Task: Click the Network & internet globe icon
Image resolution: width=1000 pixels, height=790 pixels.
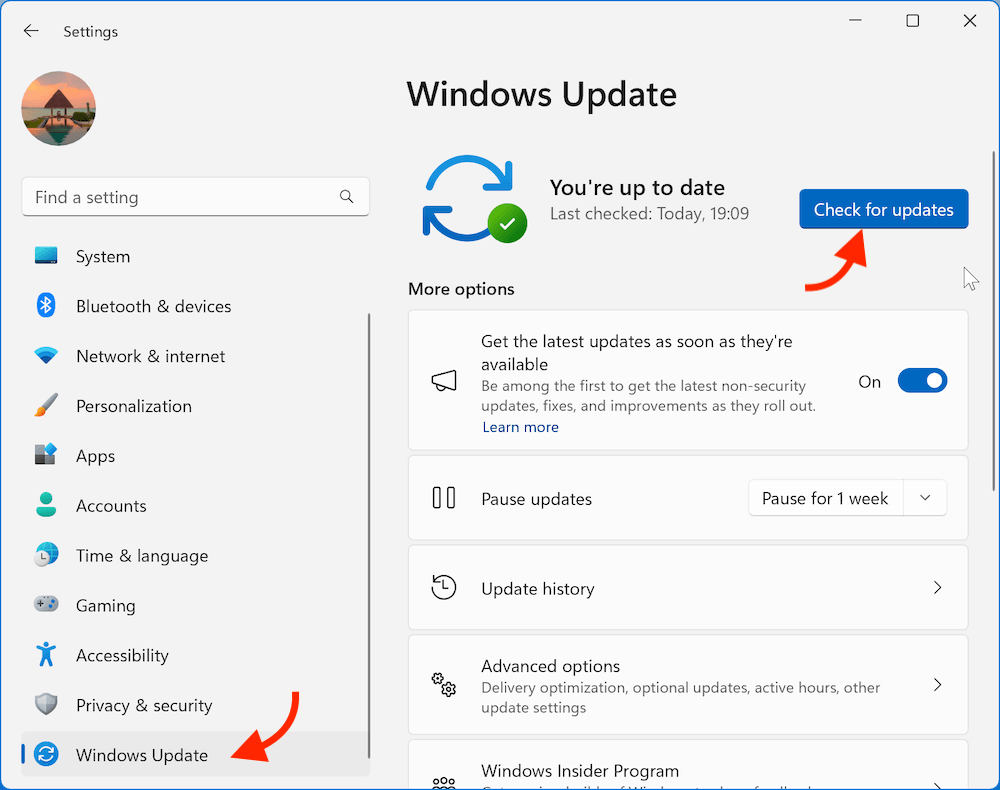Action: (46, 356)
